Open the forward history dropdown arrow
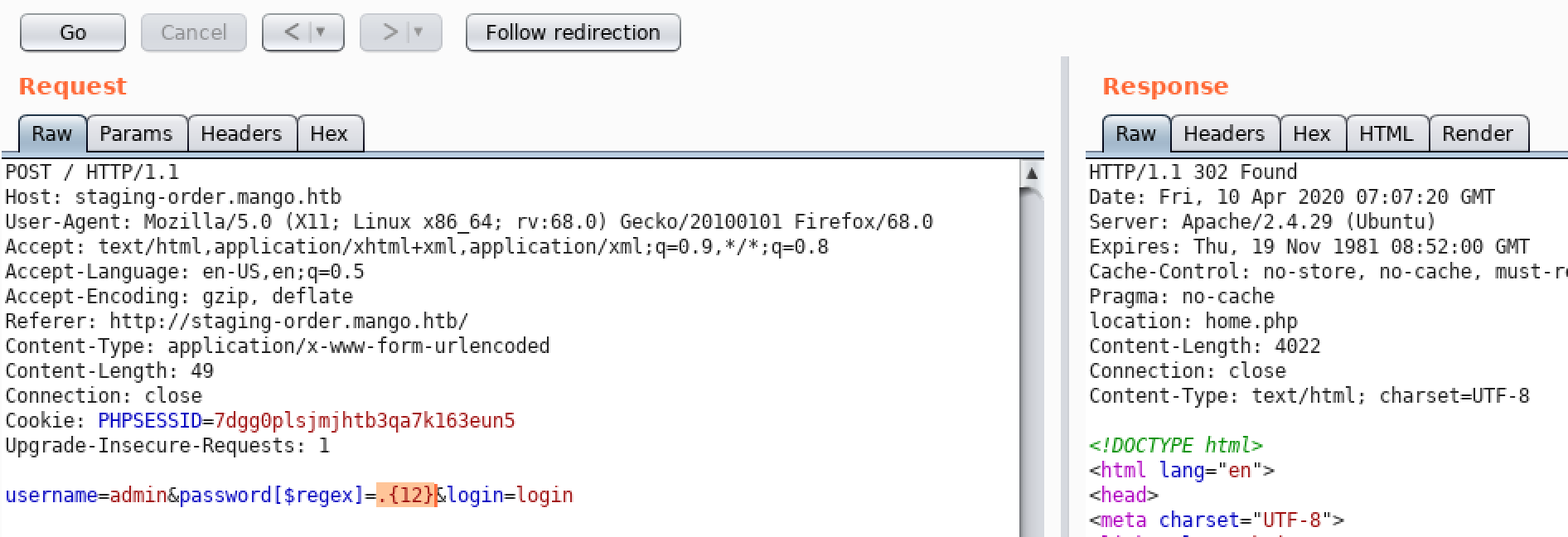Screen dimensions: 1568x537 point(419,32)
